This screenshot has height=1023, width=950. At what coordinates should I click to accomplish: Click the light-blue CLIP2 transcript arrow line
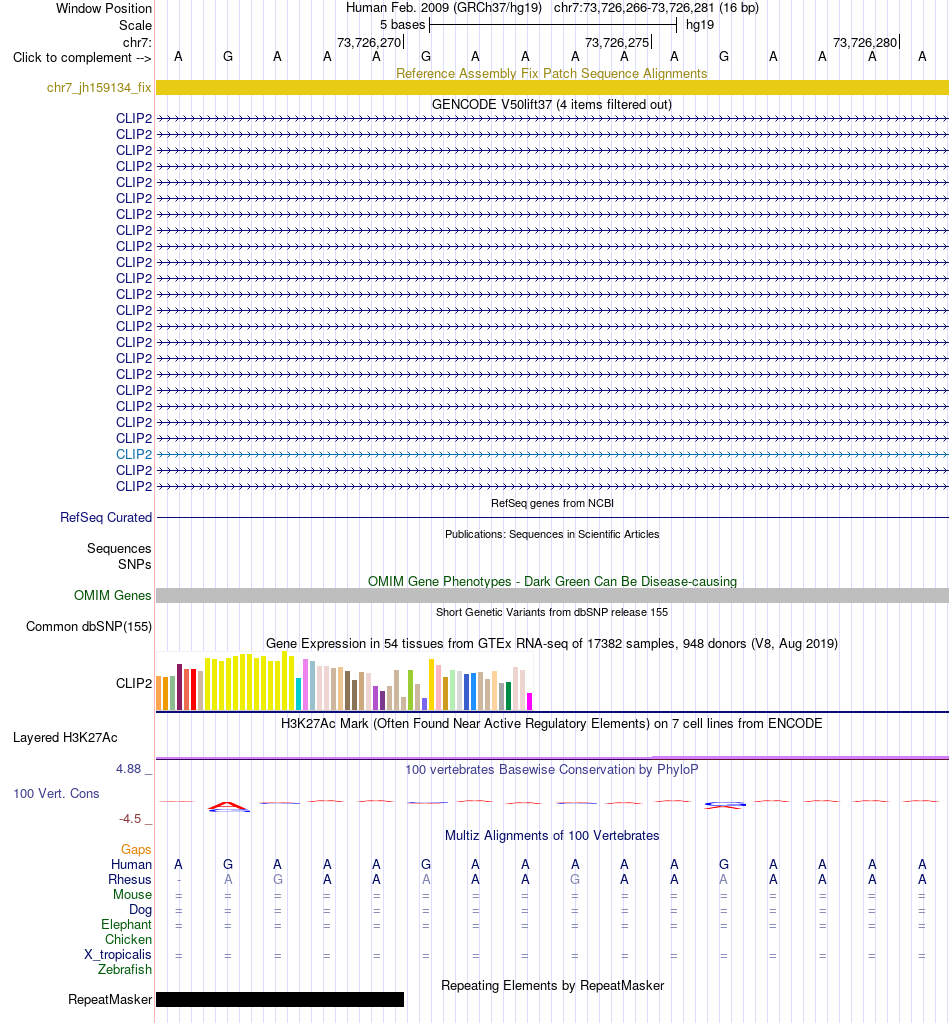tap(552, 454)
